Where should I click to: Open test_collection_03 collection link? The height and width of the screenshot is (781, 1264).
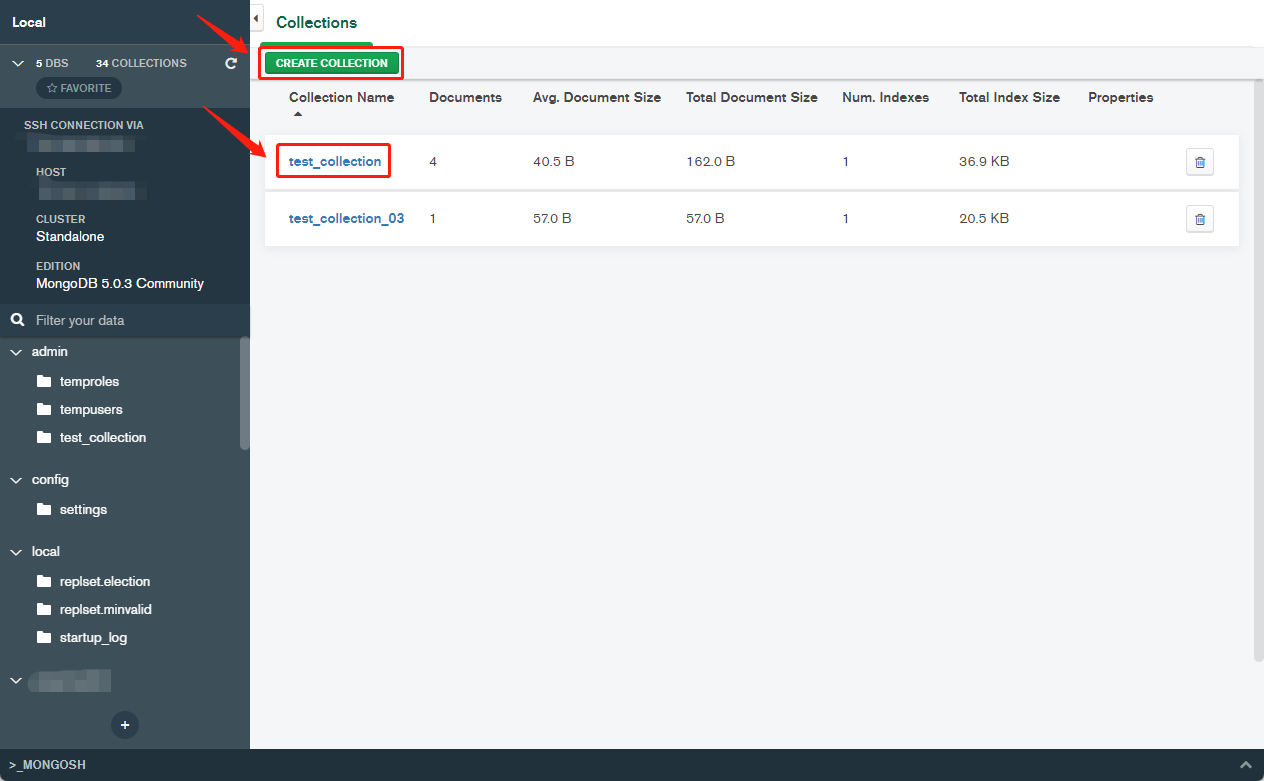(x=347, y=218)
